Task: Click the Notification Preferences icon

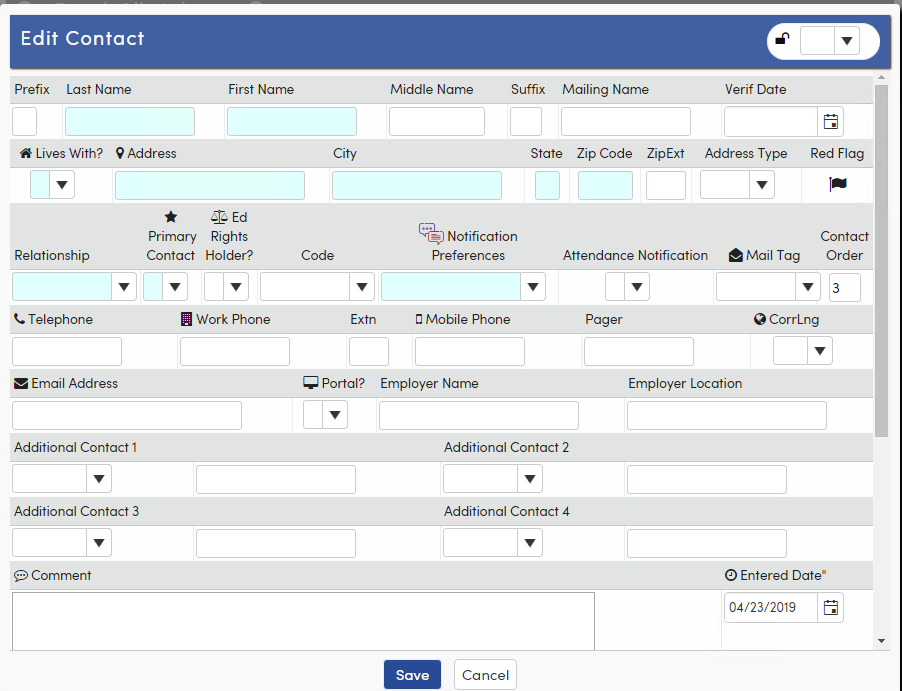Action: pos(431,235)
